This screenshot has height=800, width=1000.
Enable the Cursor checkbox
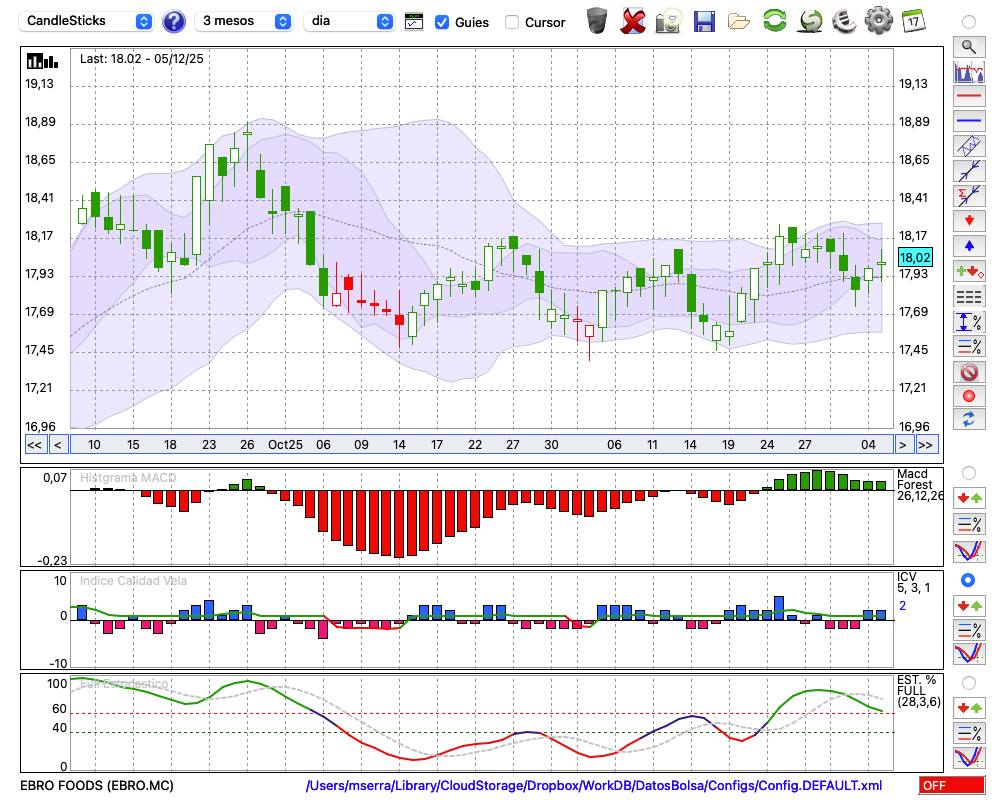(512, 22)
